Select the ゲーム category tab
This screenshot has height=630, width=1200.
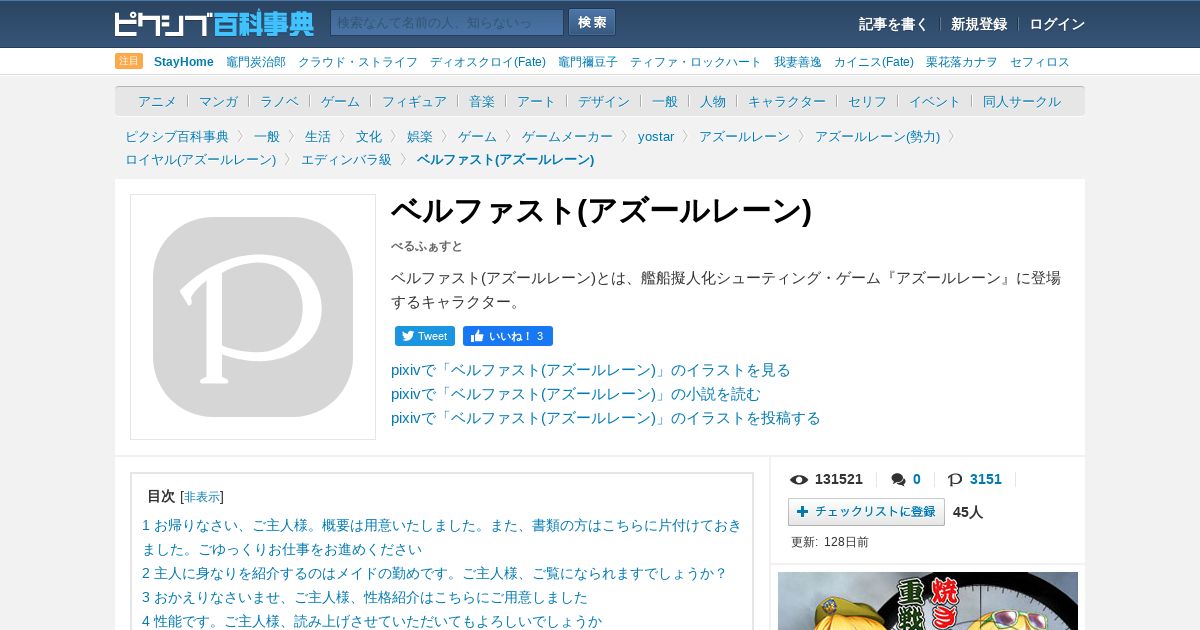340,101
